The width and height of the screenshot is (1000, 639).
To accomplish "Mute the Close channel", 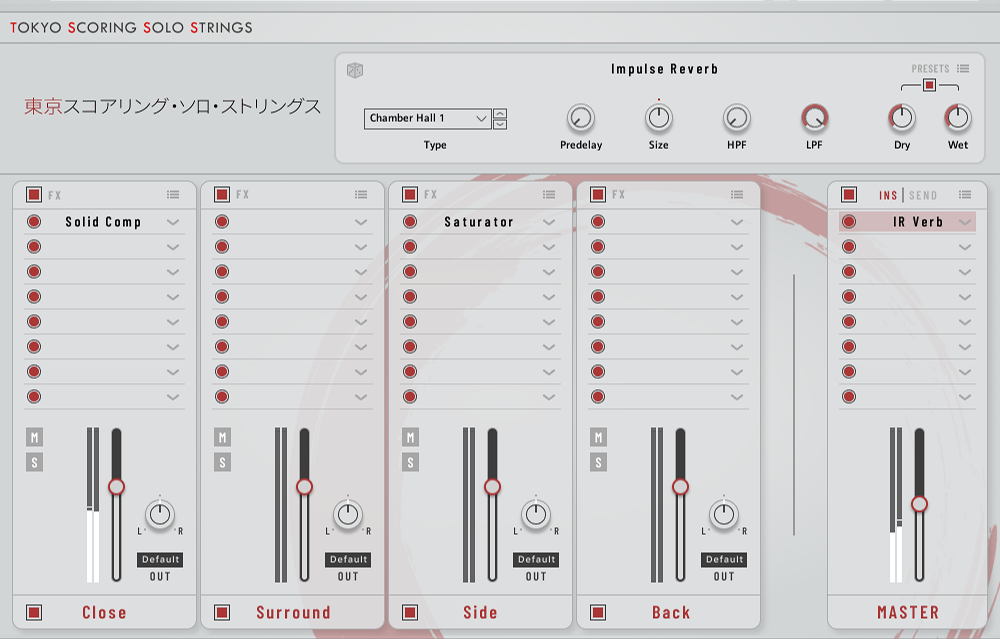I will click(x=35, y=437).
